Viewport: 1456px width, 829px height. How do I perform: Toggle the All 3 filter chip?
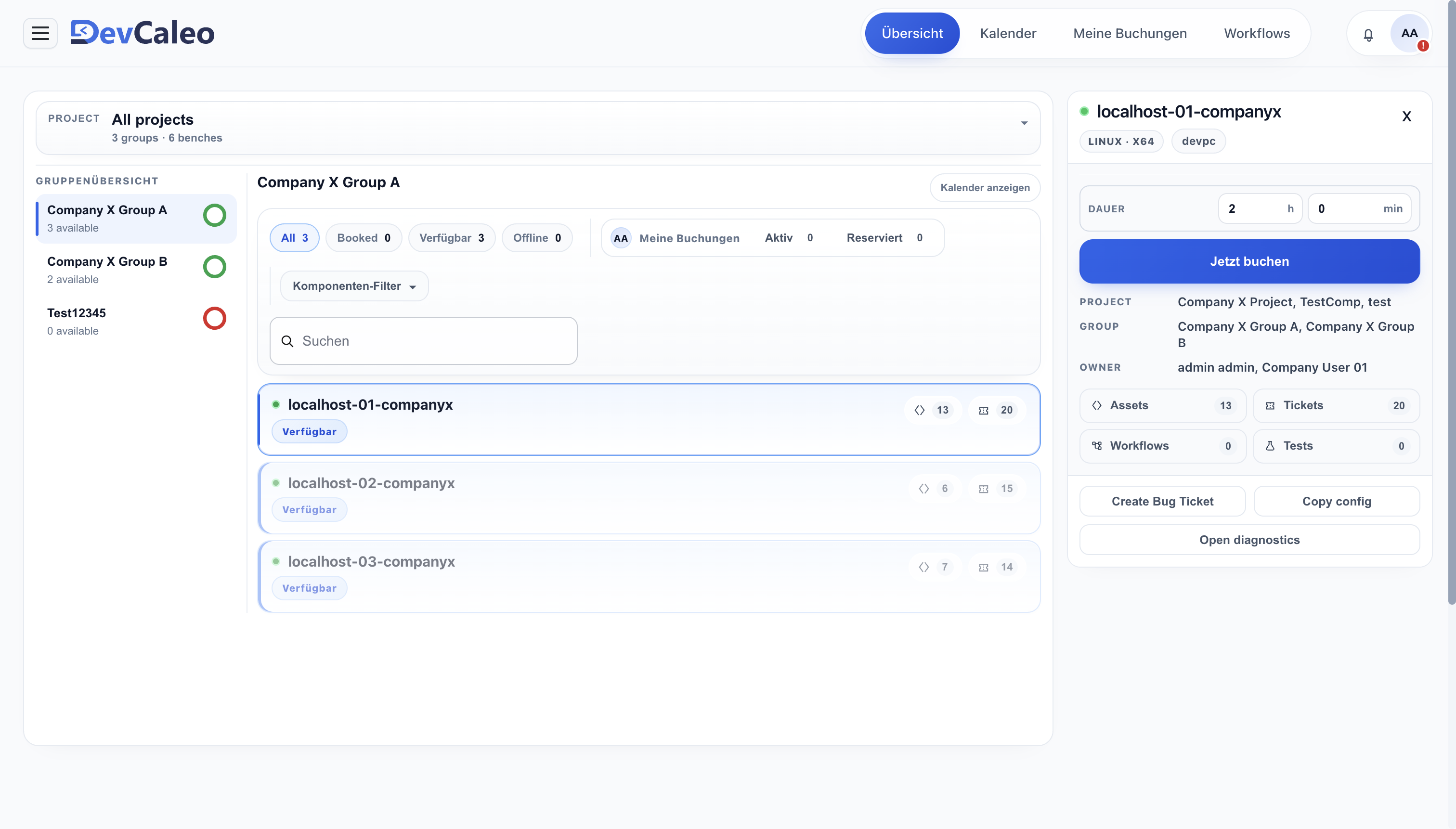coord(294,238)
